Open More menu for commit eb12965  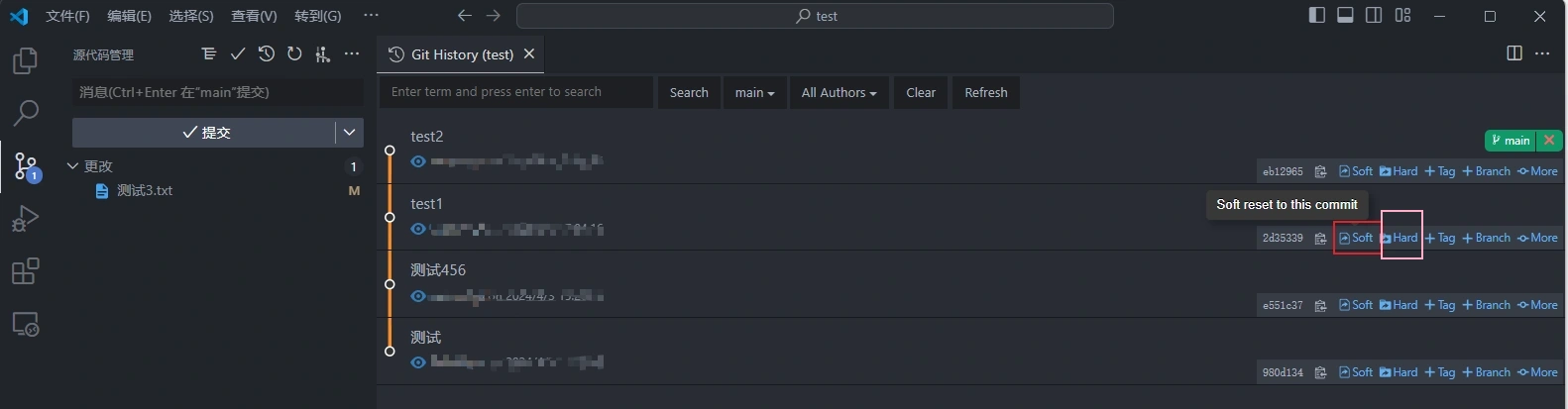click(x=1537, y=171)
